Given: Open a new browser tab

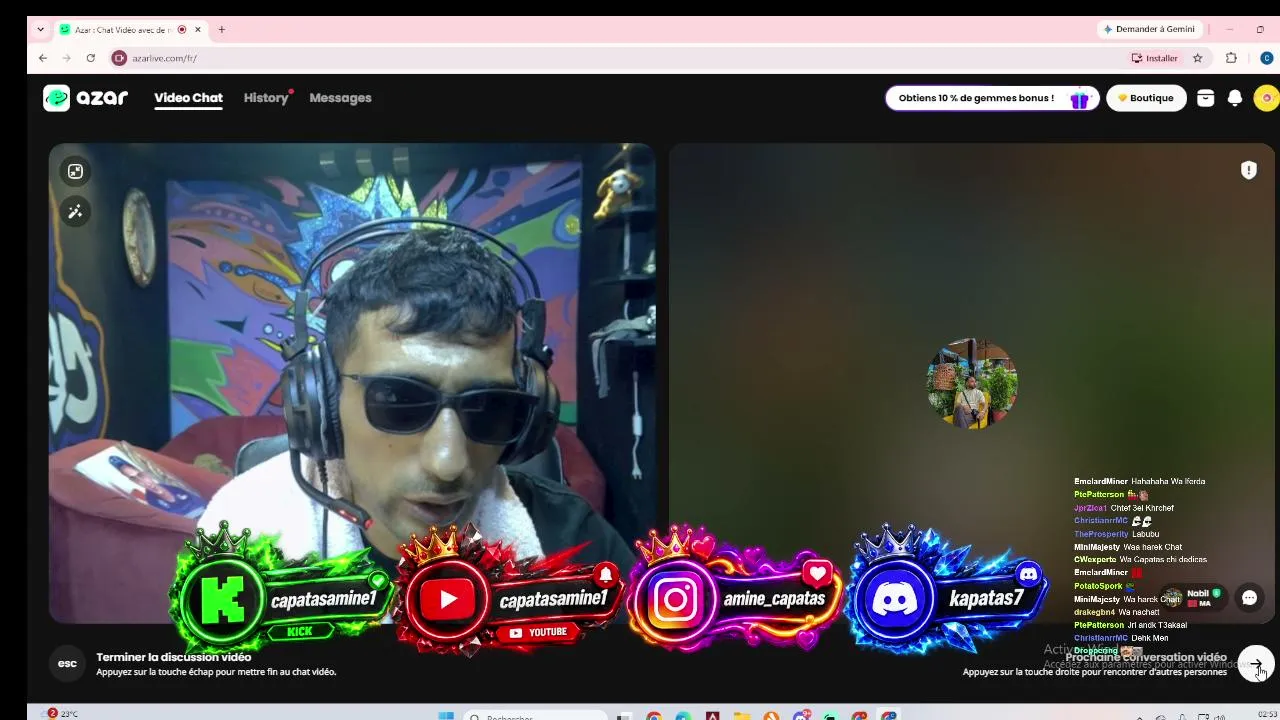Looking at the screenshot, I should pos(222,30).
